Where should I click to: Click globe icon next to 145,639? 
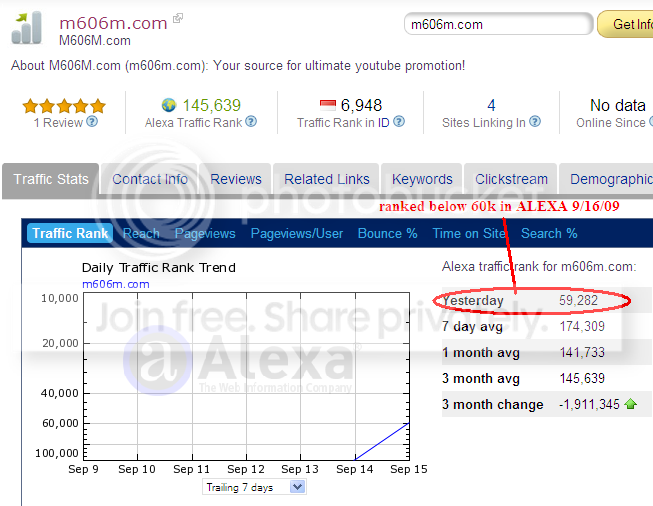tap(169, 105)
